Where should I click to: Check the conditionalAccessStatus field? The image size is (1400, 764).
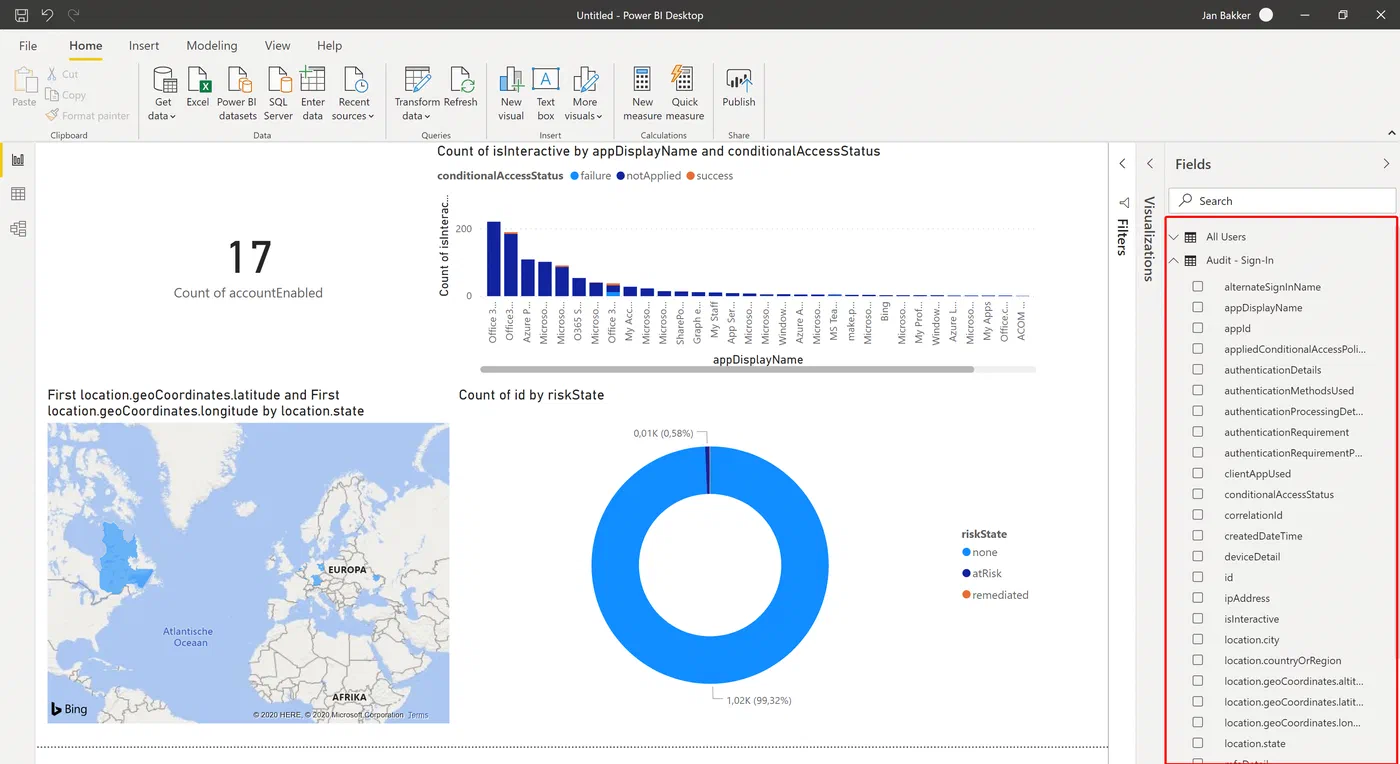pos(1198,494)
